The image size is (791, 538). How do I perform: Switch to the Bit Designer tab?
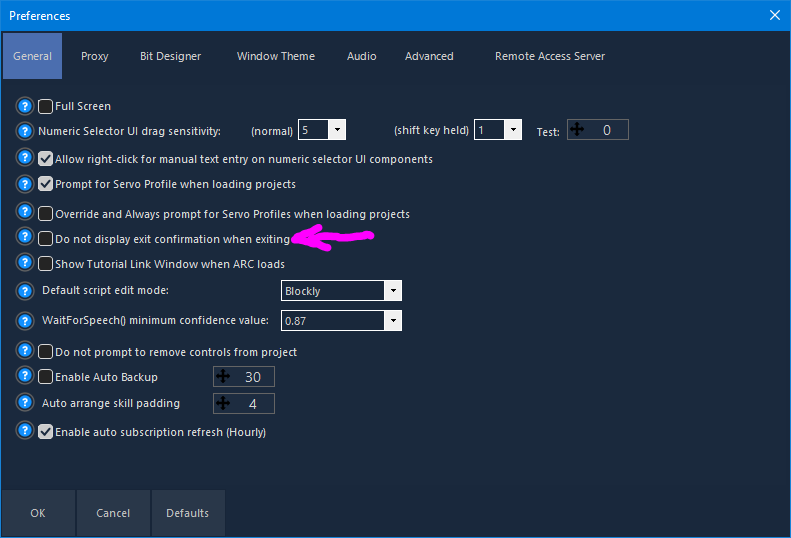[170, 56]
